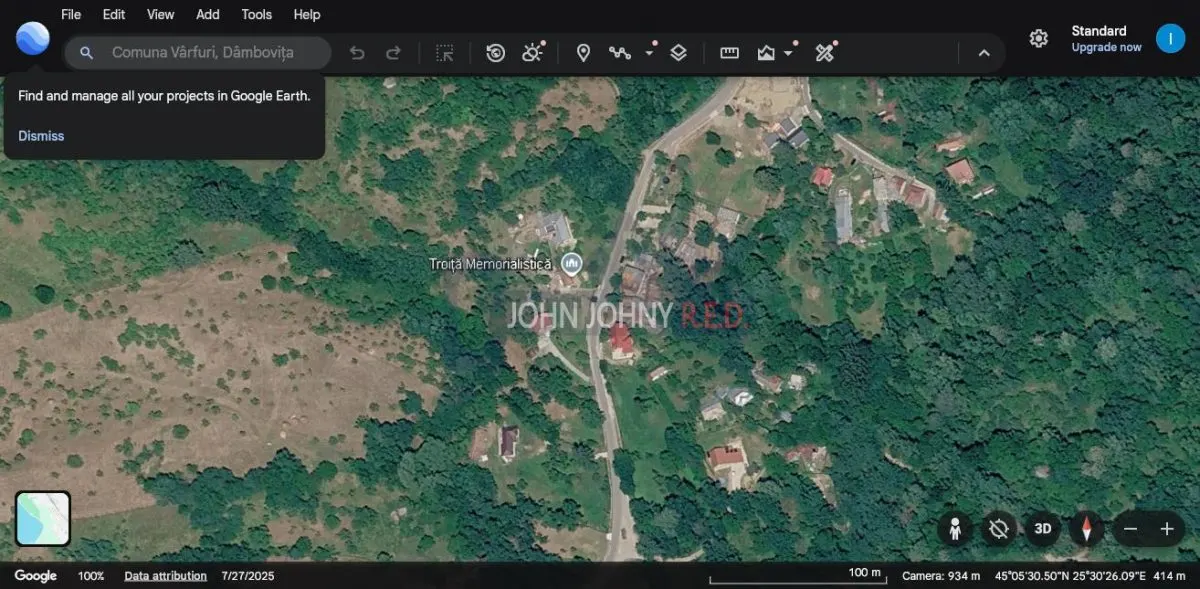The image size is (1200, 589).
Task: Open the Add menu
Action: 208,14
